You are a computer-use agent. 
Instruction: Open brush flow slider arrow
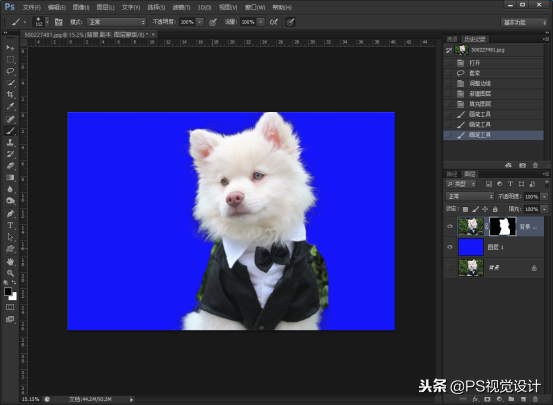[x=261, y=22]
